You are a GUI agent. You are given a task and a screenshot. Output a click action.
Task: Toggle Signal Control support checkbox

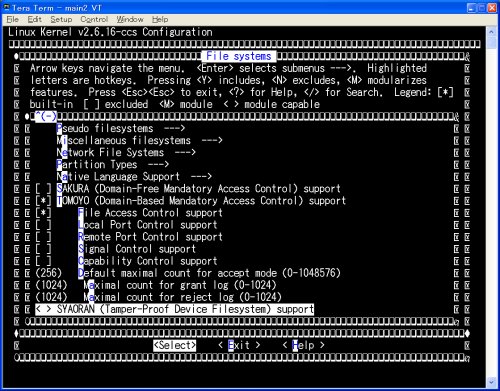pyautogui.click(x=43, y=249)
